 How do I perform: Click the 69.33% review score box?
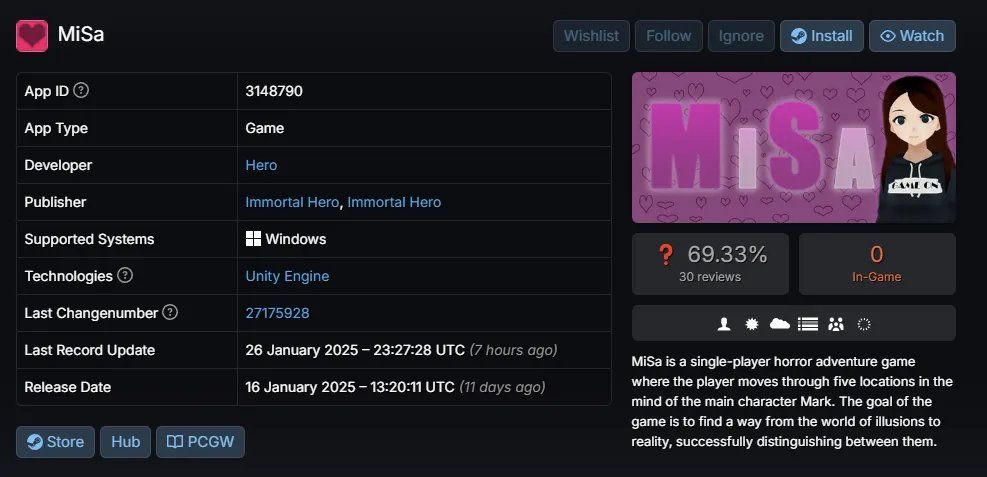(x=710, y=264)
